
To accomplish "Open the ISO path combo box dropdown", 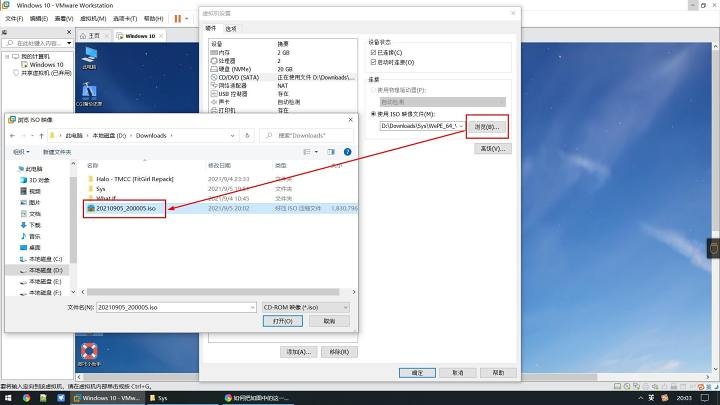I will tap(461, 126).
